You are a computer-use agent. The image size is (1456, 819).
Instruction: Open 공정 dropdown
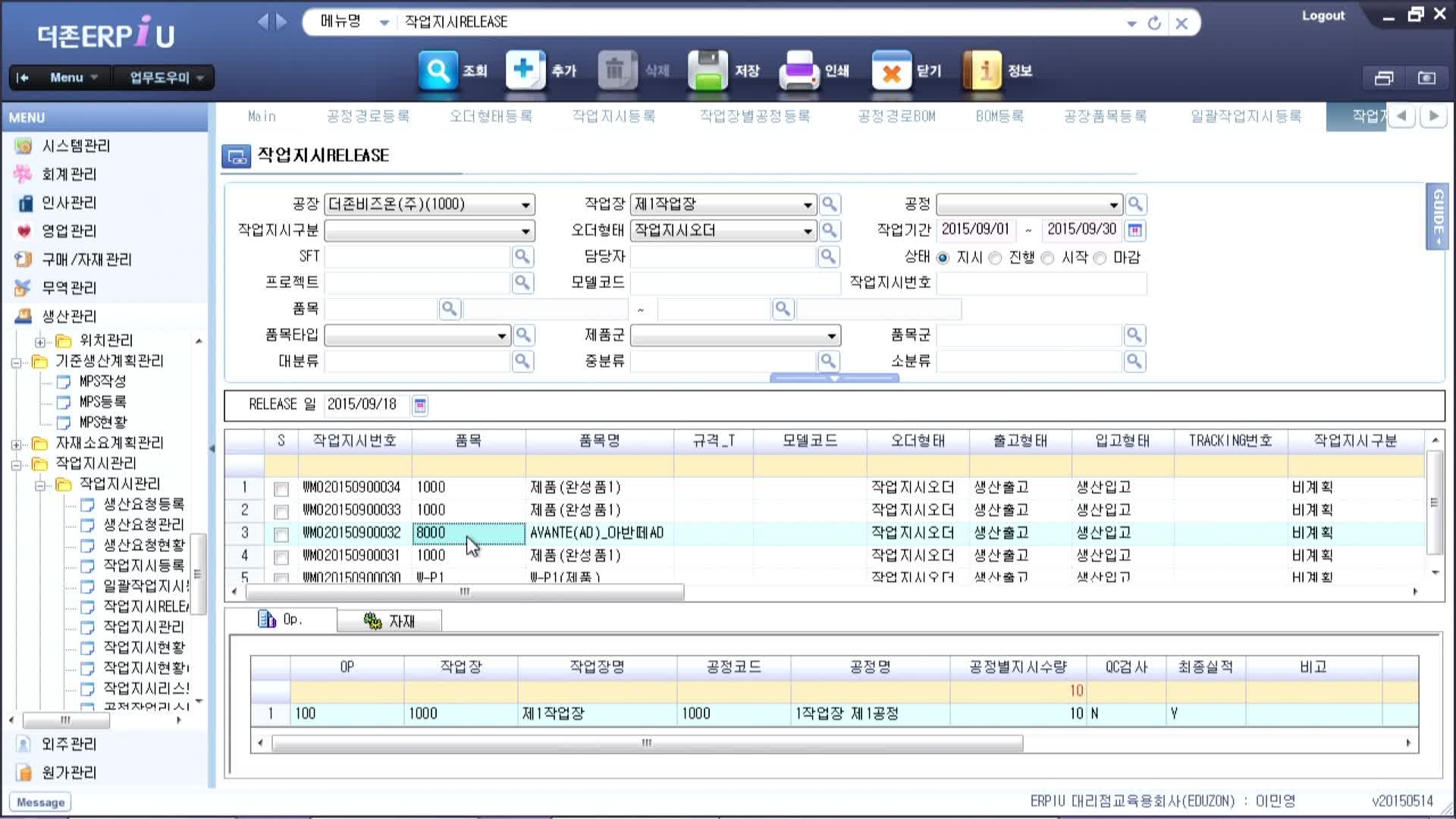click(x=1029, y=205)
